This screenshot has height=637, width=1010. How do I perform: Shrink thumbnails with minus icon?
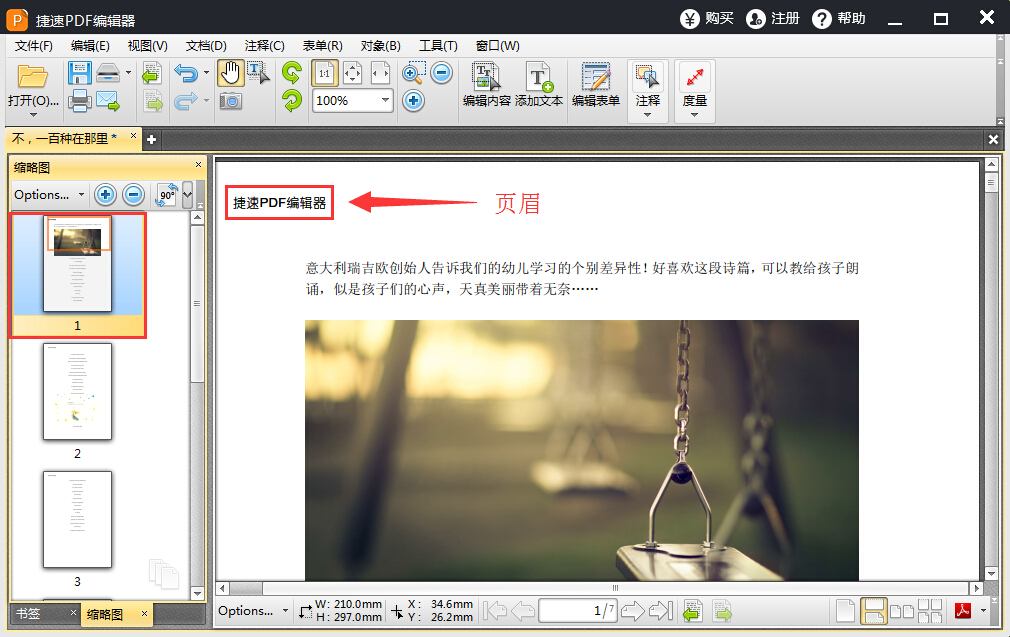(x=133, y=195)
